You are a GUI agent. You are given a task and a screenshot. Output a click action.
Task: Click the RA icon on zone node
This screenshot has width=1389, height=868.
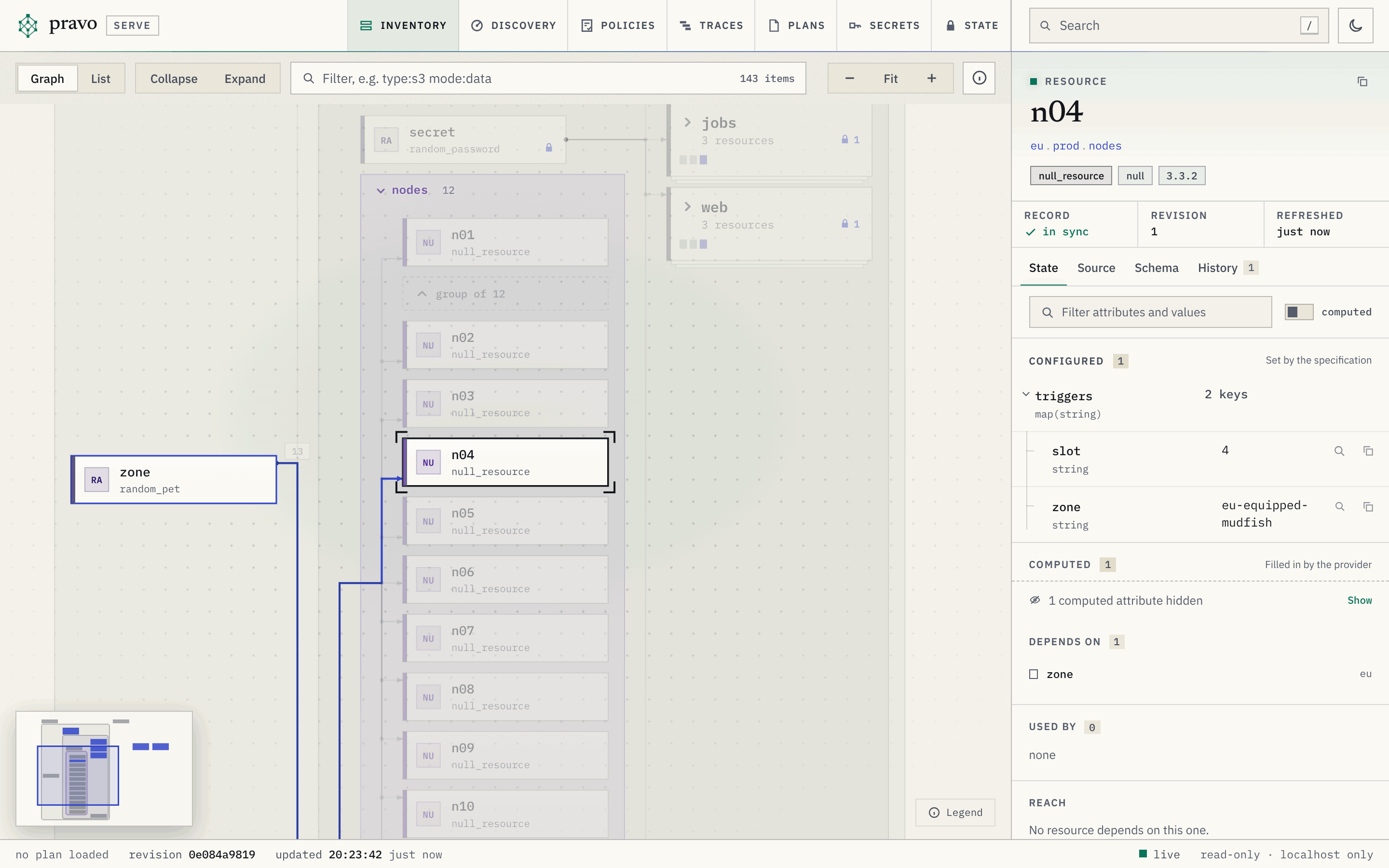tap(96, 480)
